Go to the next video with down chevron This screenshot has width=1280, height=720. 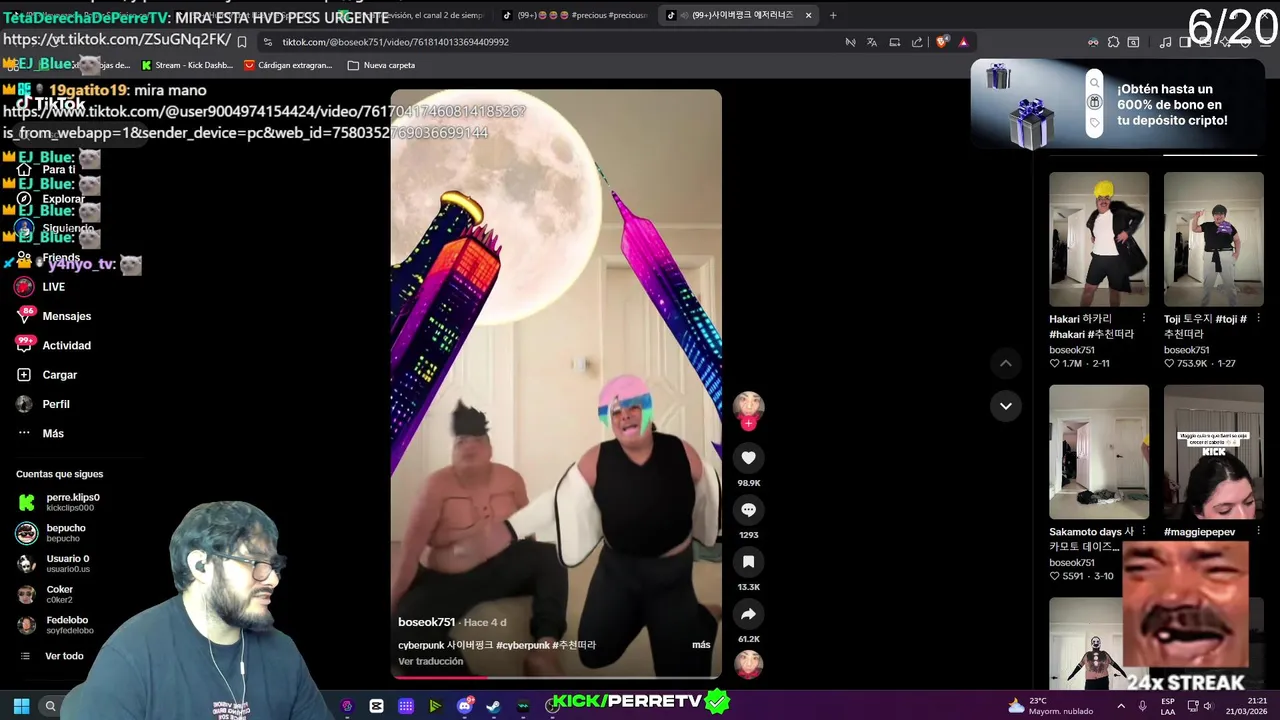coord(1005,405)
